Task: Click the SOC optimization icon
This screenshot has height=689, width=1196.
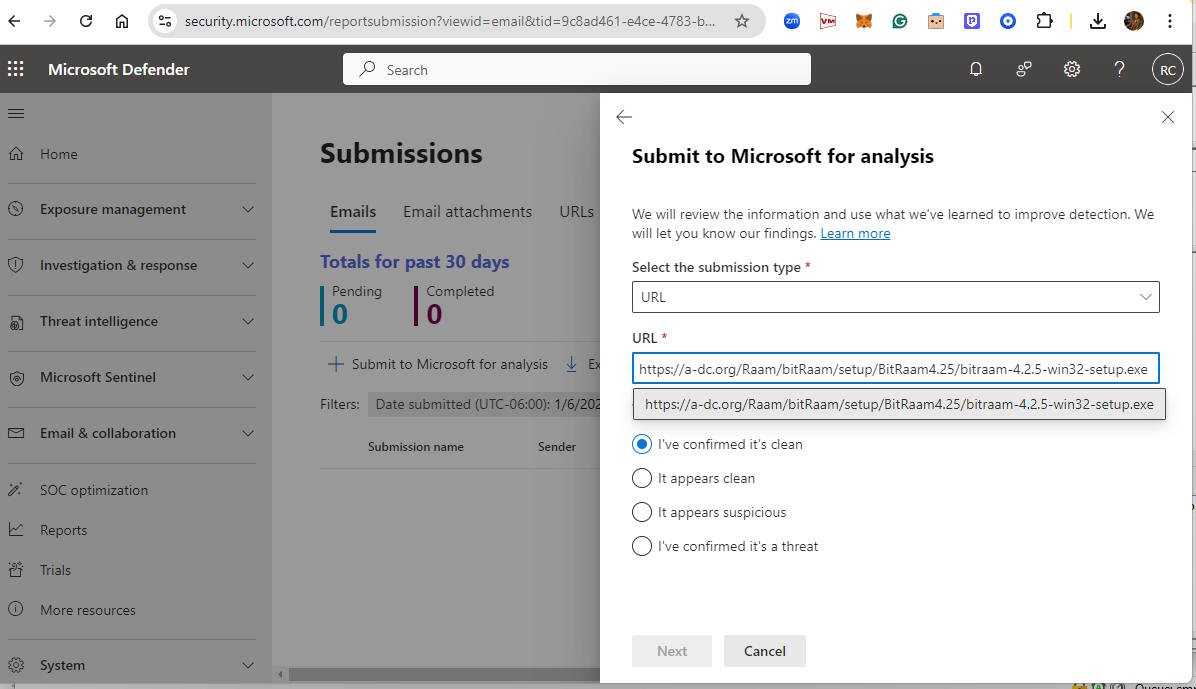Action: [16, 490]
